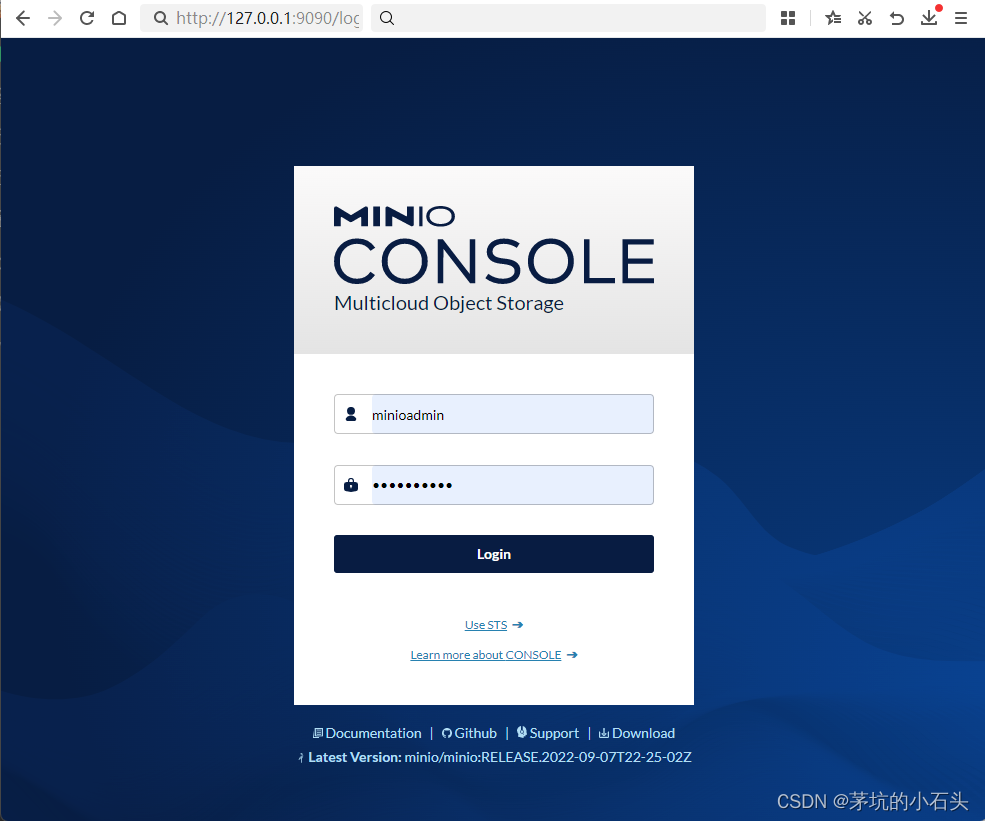Open the browser hamburger menu
Image resolution: width=985 pixels, height=821 pixels.
[x=960, y=18]
